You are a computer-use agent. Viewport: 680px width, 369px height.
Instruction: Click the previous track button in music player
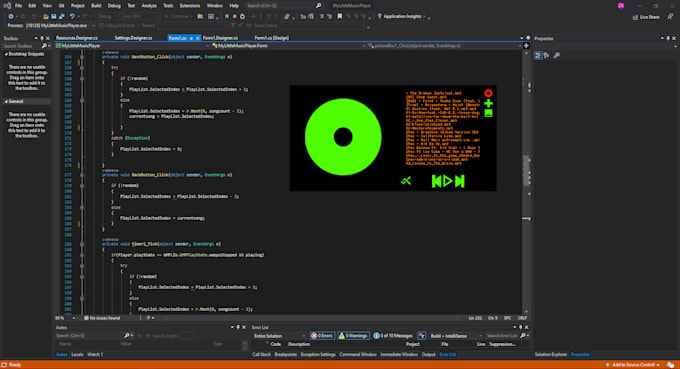tap(436, 181)
